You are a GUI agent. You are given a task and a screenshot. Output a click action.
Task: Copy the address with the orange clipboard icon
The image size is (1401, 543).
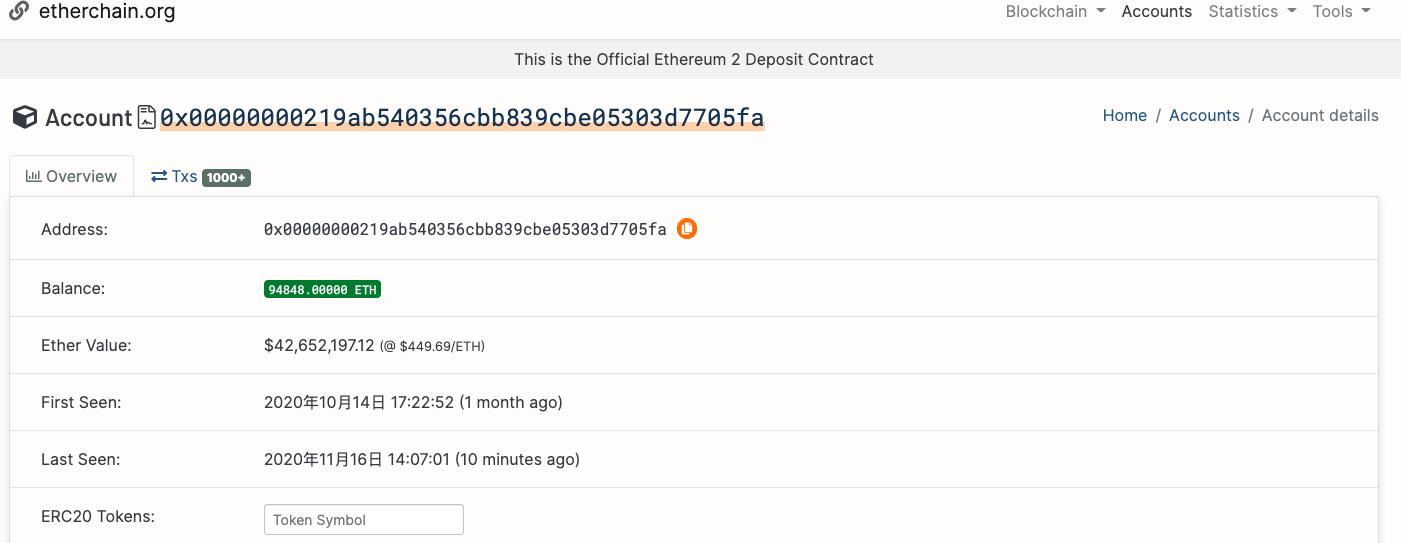[x=687, y=229]
